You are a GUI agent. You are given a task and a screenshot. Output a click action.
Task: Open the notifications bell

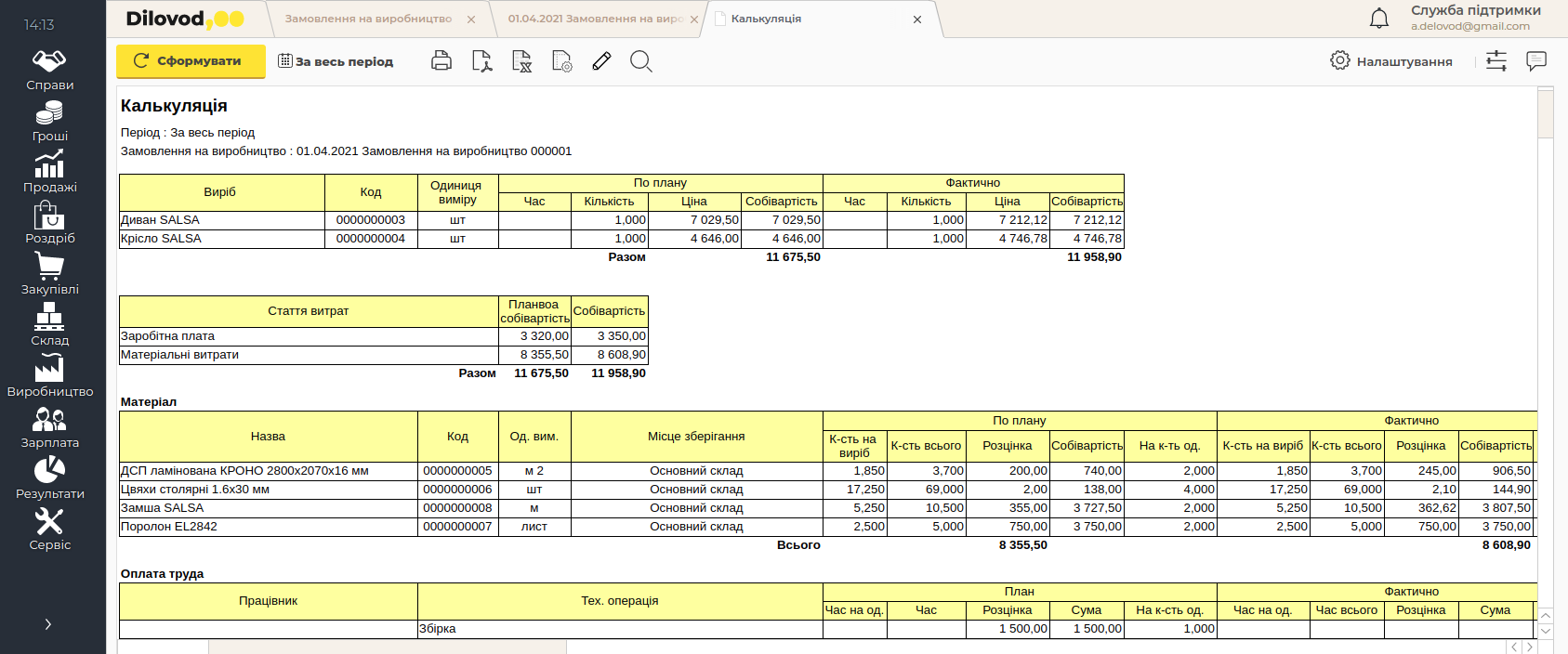point(1379,19)
